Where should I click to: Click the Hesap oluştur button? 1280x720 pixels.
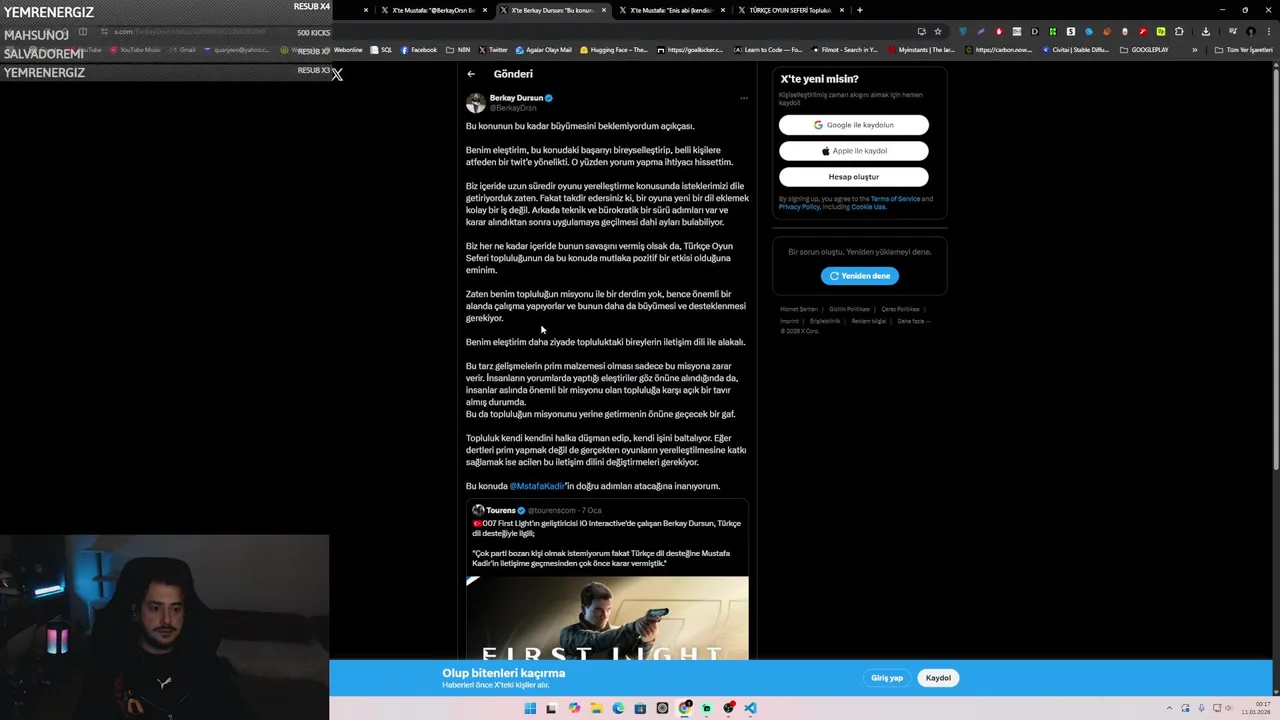[x=854, y=177]
